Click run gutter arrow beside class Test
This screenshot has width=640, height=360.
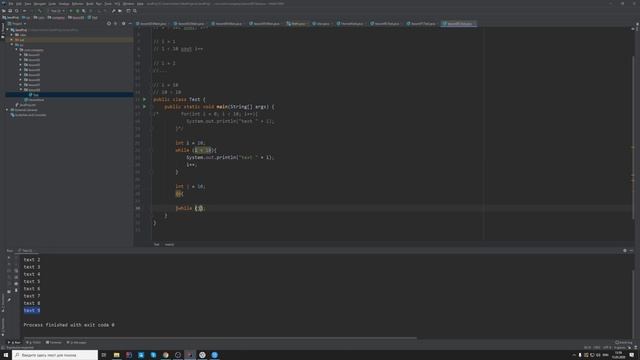tap(144, 99)
